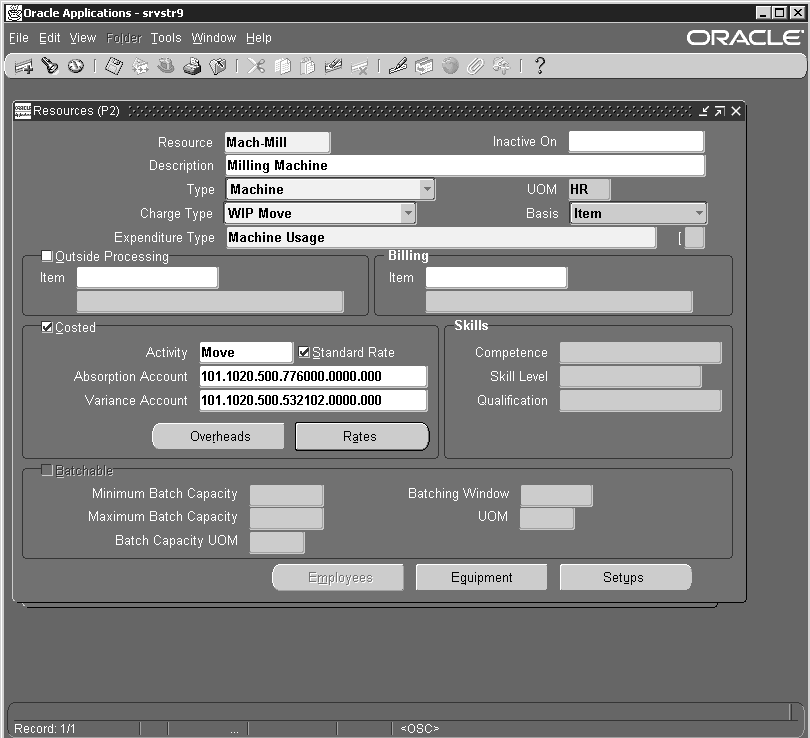This screenshot has height=738, width=810.
Task: Toggle the Outside Processing checkbox
Action: [46, 256]
